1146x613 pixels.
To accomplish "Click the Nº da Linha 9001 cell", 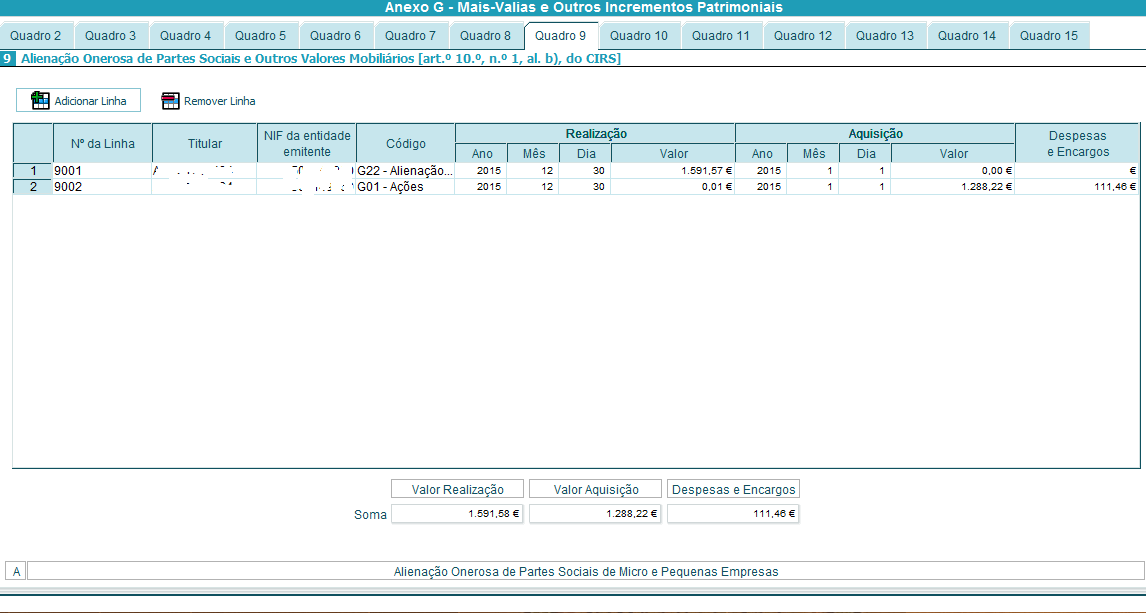I will pos(101,171).
